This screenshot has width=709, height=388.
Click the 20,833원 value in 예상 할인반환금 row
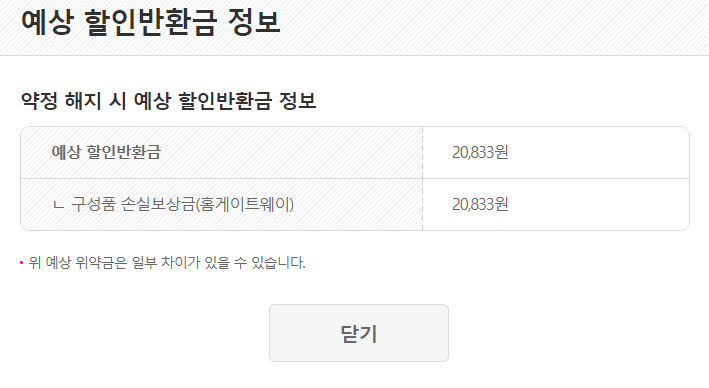(x=480, y=152)
